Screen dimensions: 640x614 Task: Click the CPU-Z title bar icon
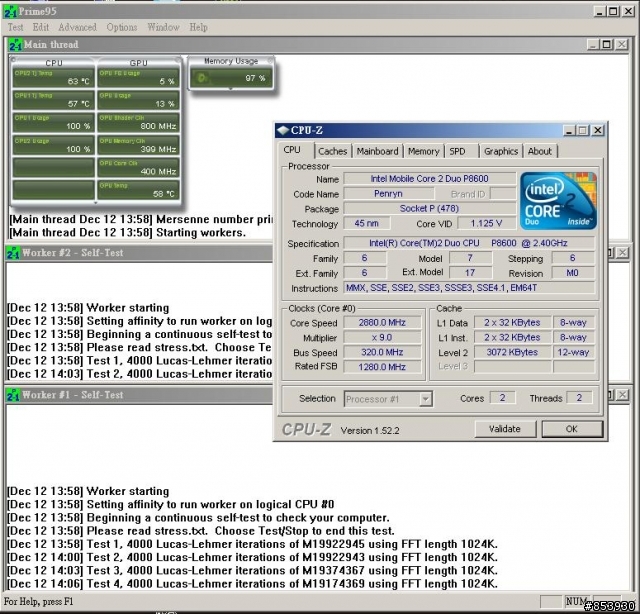283,130
